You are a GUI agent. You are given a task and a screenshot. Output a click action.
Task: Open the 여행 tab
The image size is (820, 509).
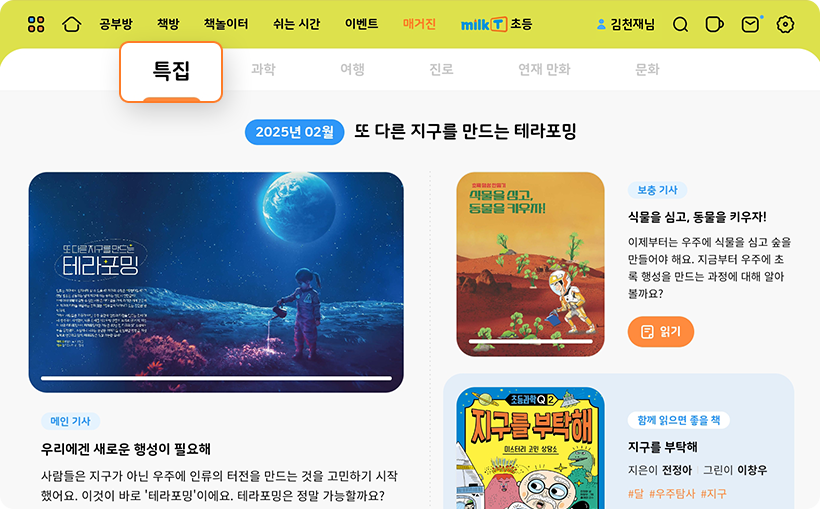[352, 69]
